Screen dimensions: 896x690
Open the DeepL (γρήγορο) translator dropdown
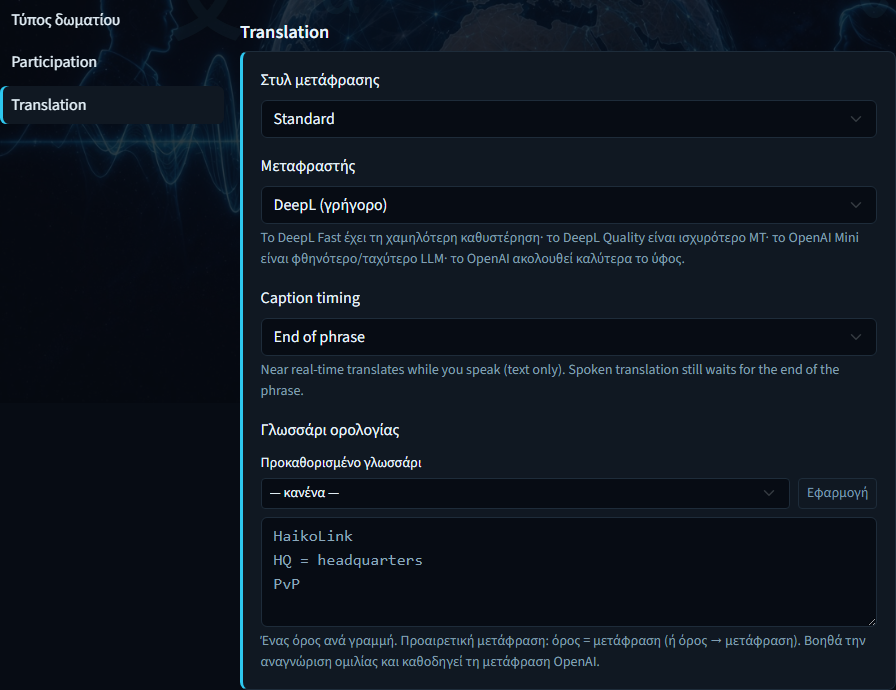pos(569,205)
